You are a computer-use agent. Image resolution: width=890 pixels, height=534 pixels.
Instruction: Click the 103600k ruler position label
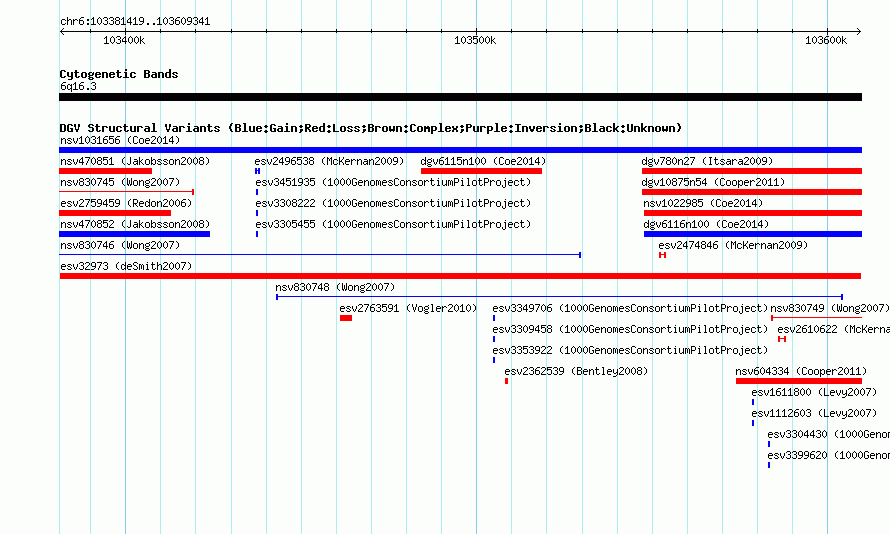826,40
